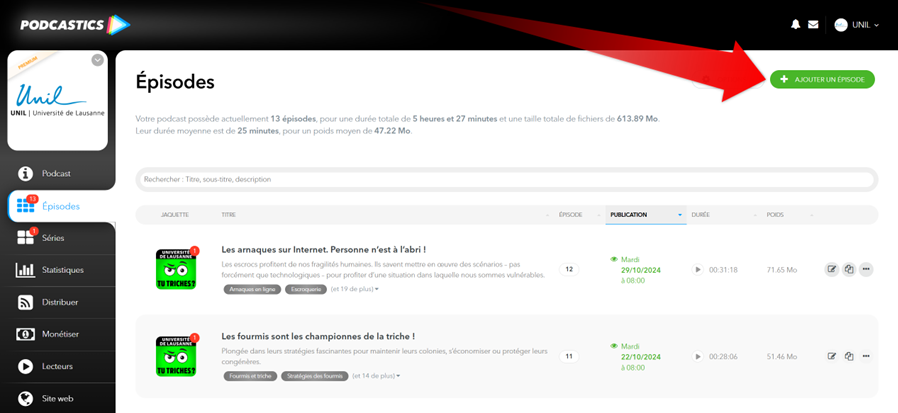This screenshot has height=413, width=898.
Task: Expand '(et 14 de plus)' tags list
Action: coord(376,376)
